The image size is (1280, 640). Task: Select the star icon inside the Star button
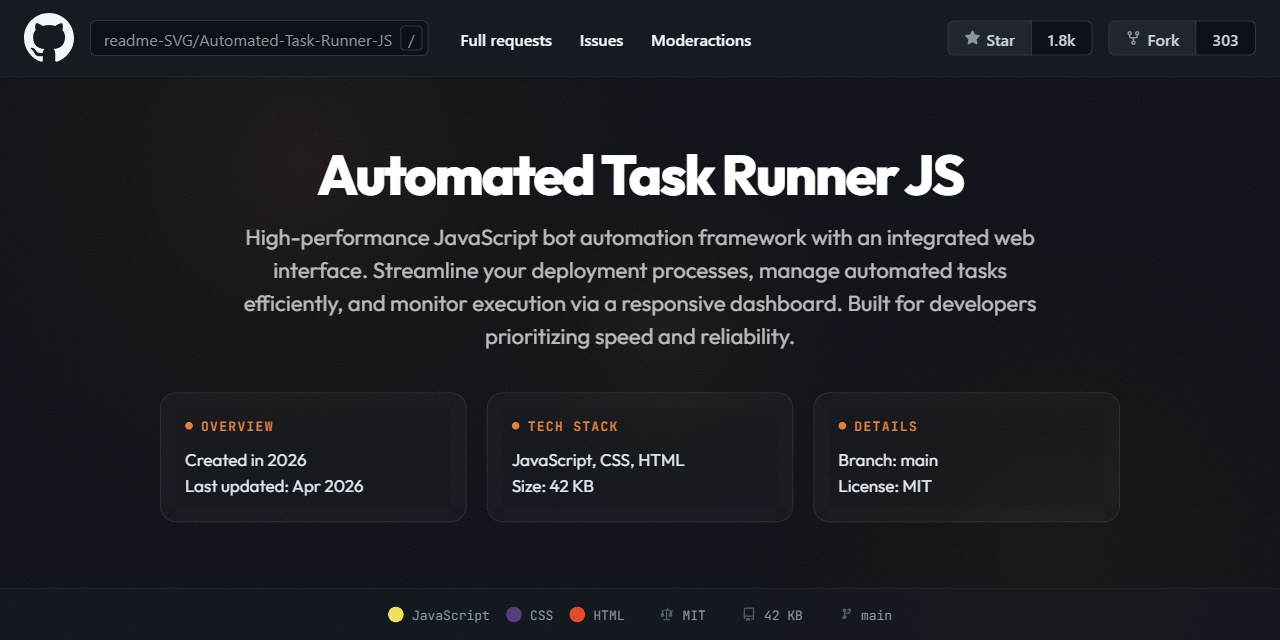[972, 38]
